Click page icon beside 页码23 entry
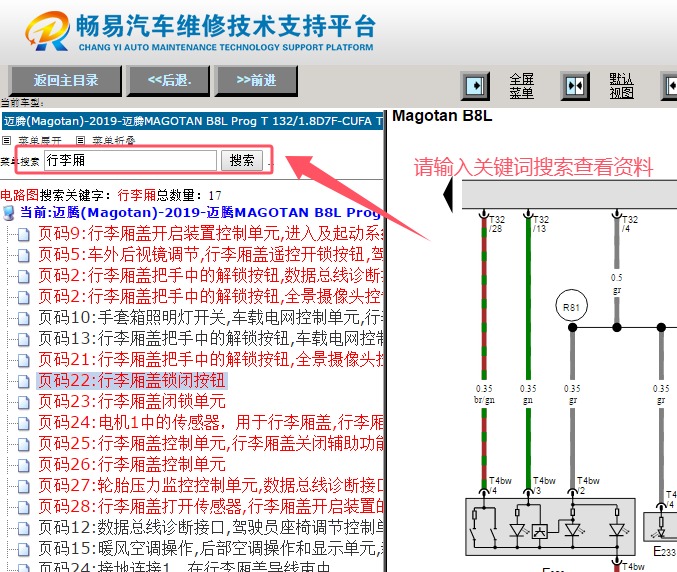The width and height of the screenshot is (677, 572). click(23, 402)
